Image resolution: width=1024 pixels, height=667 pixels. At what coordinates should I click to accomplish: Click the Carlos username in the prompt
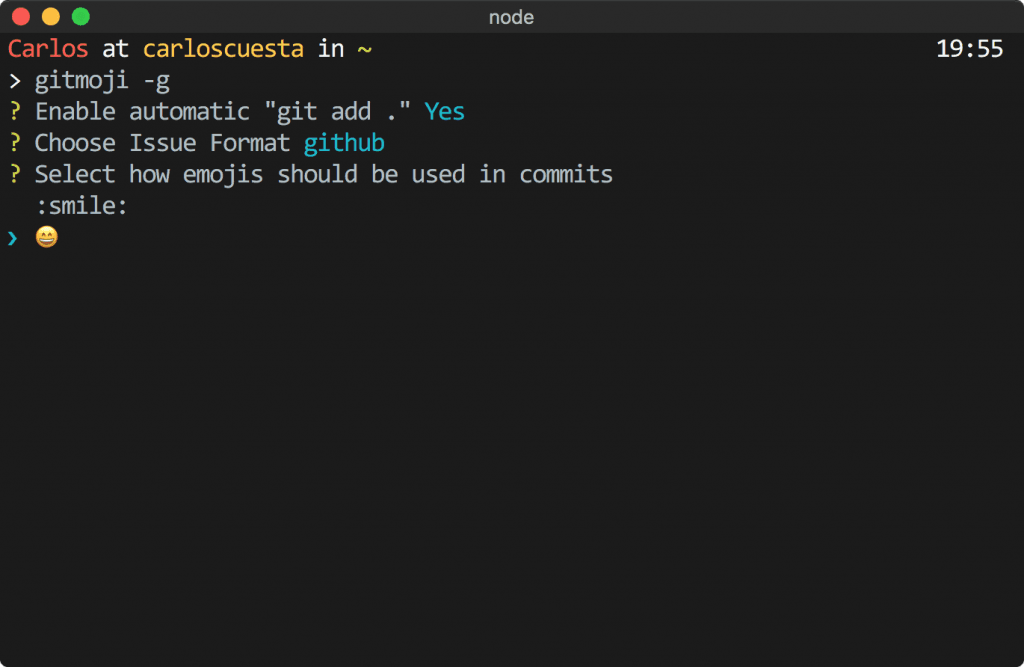(x=47, y=48)
